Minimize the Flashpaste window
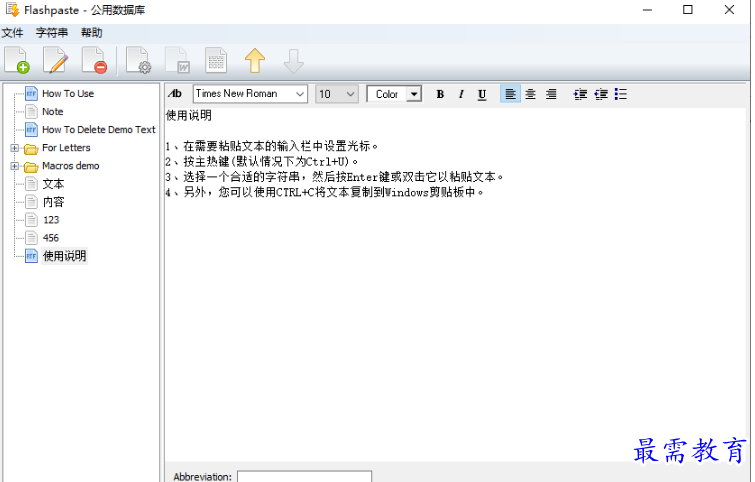This screenshot has height=482, width=755. (x=647, y=10)
